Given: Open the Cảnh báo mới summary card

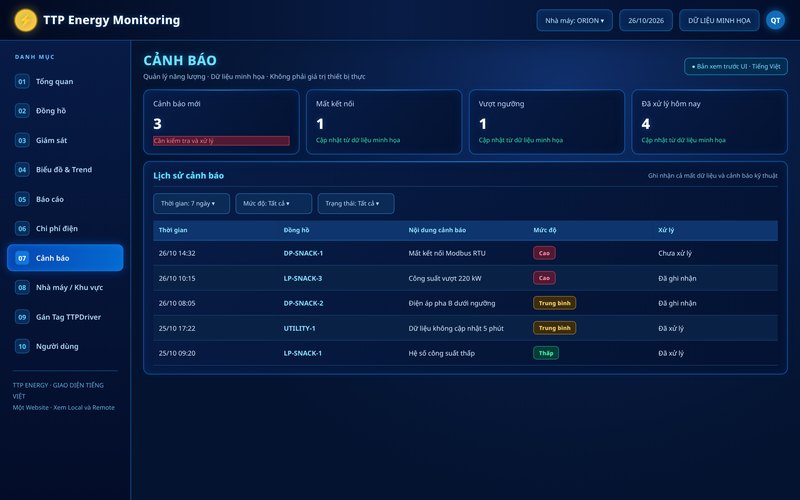Looking at the screenshot, I should 221,122.
